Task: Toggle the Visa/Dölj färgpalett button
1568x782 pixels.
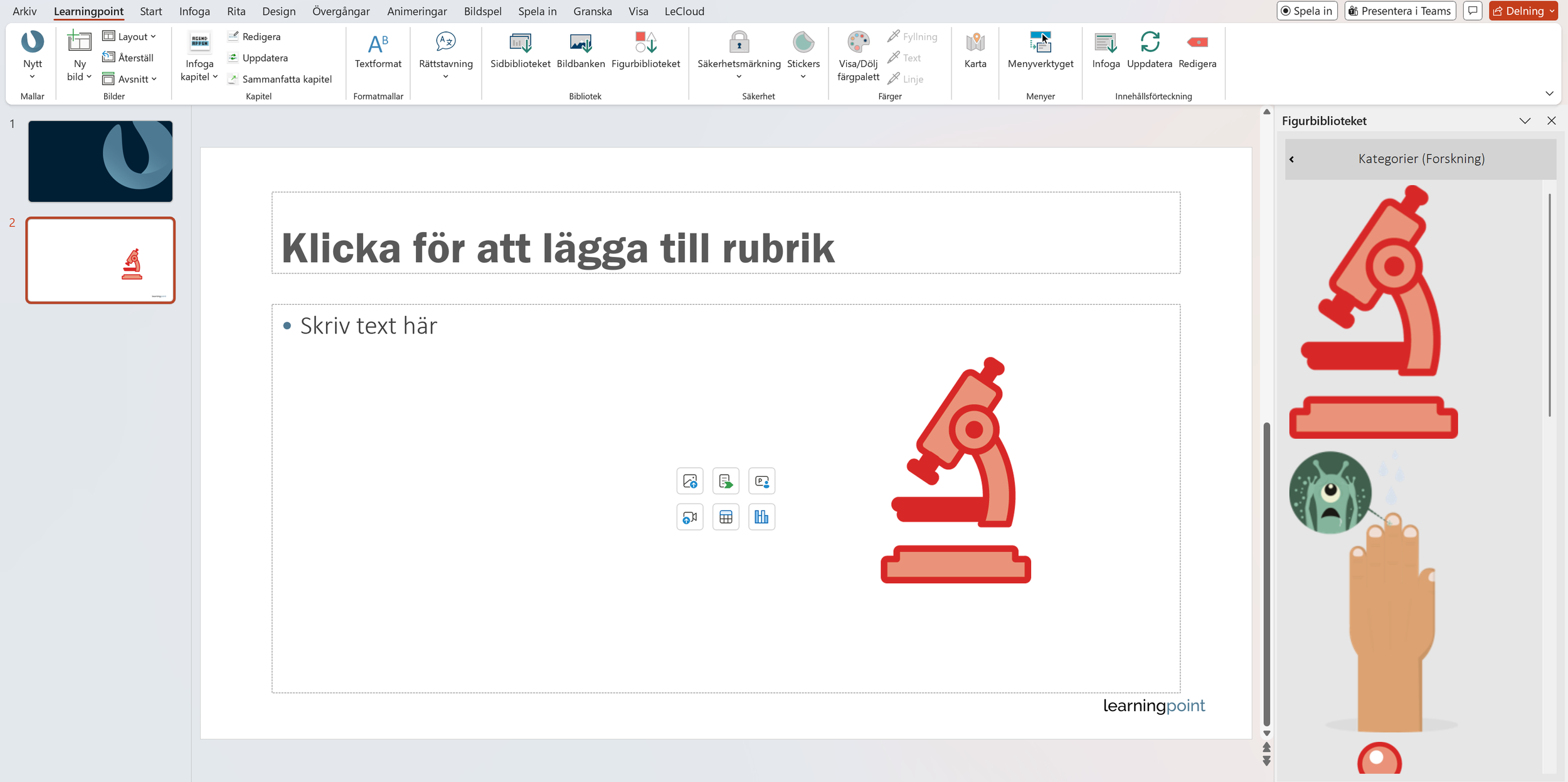Action: coord(858,56)
